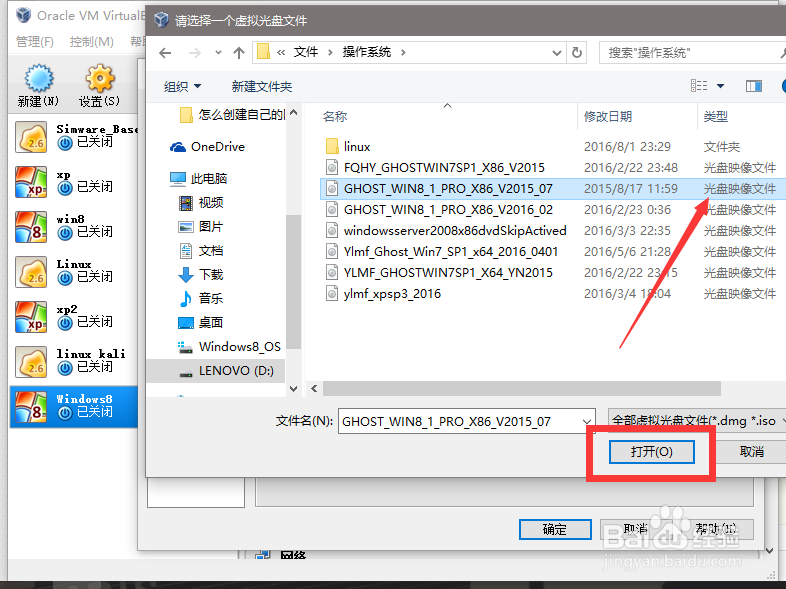Expand path chevron after 操作系统 in address bar
The height and width of the screenshot is (589, 786).
tap(403, 52)
